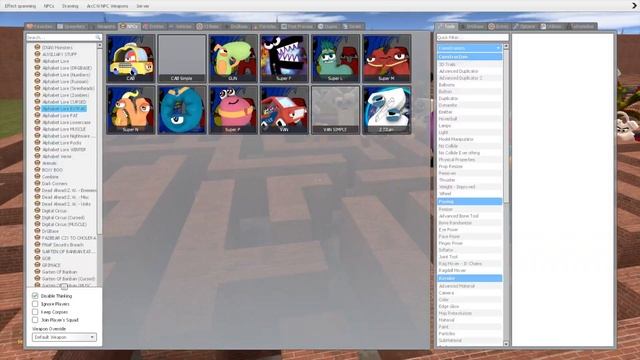Click the icon beside Garten Of Banban
The image size is (640, 360).
tap(38, 272)
